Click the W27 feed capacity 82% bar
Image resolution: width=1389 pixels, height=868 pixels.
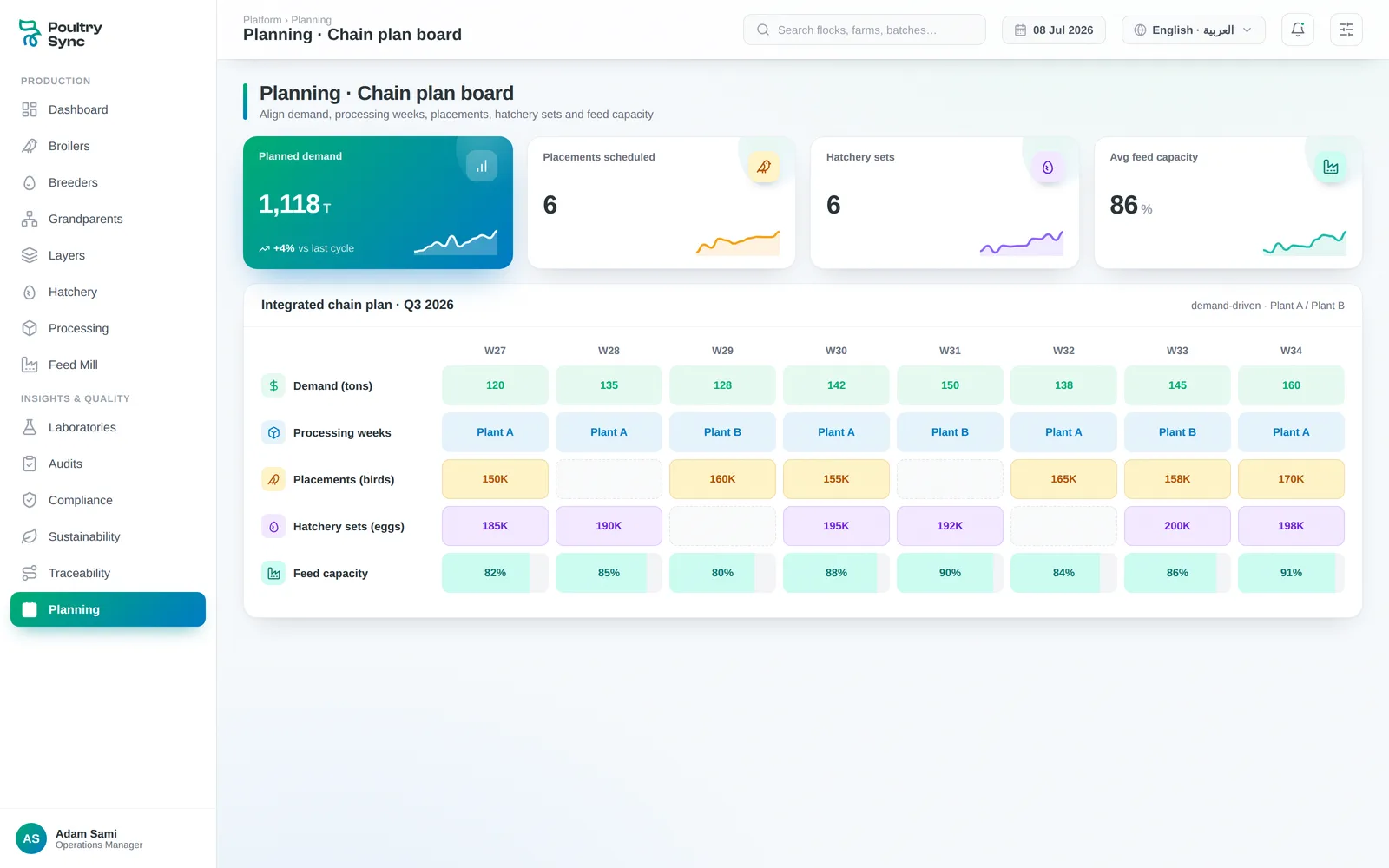click(x=495, y=573)
